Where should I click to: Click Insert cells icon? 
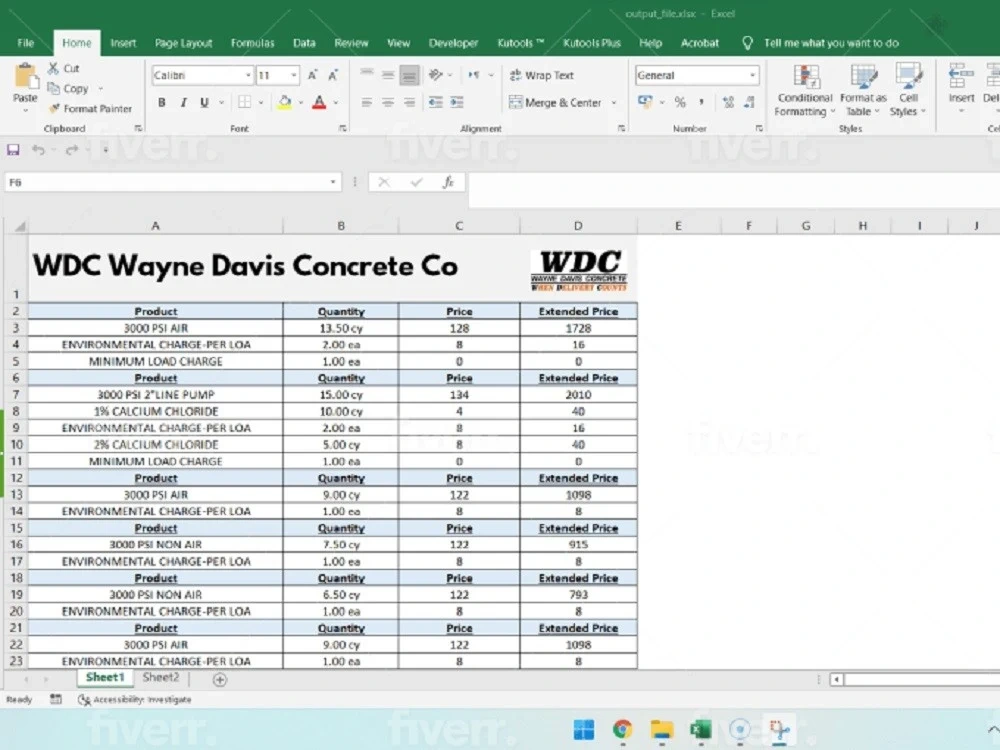click(x=961, y=77)
